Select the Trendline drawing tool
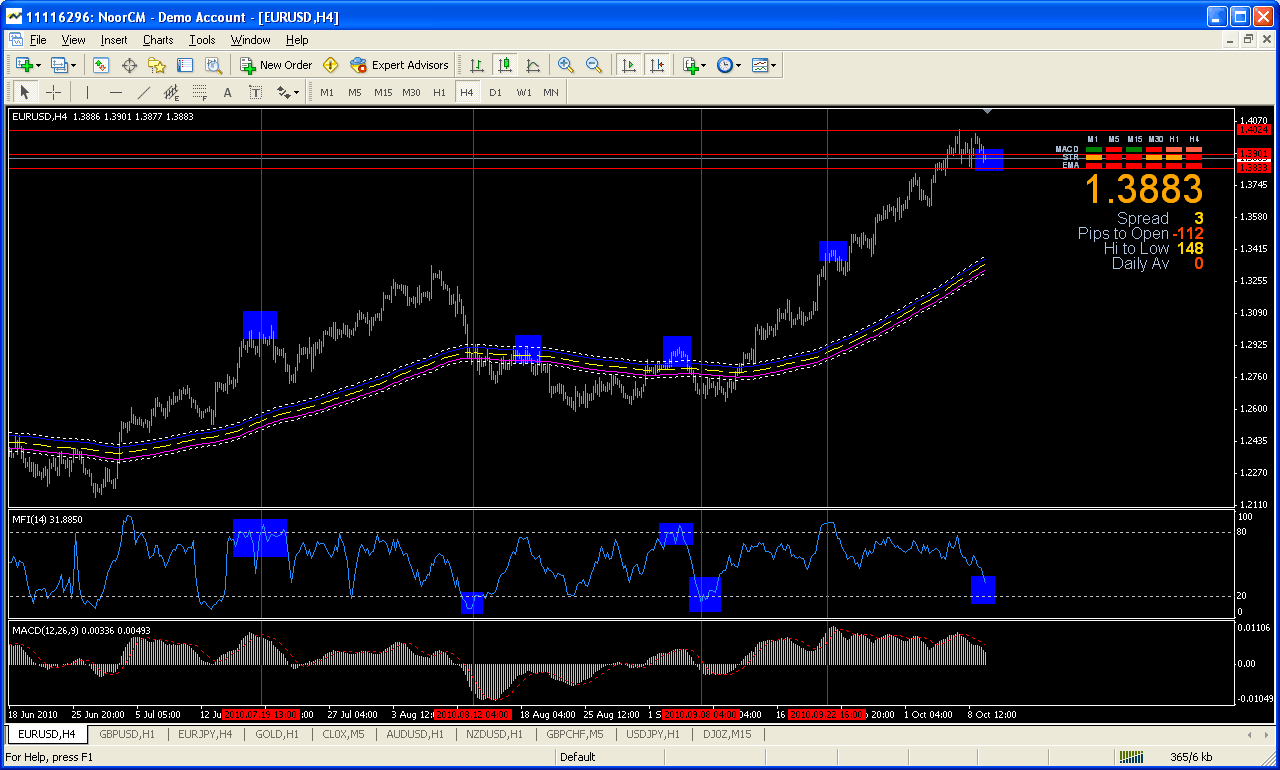 tap(143, 92)
